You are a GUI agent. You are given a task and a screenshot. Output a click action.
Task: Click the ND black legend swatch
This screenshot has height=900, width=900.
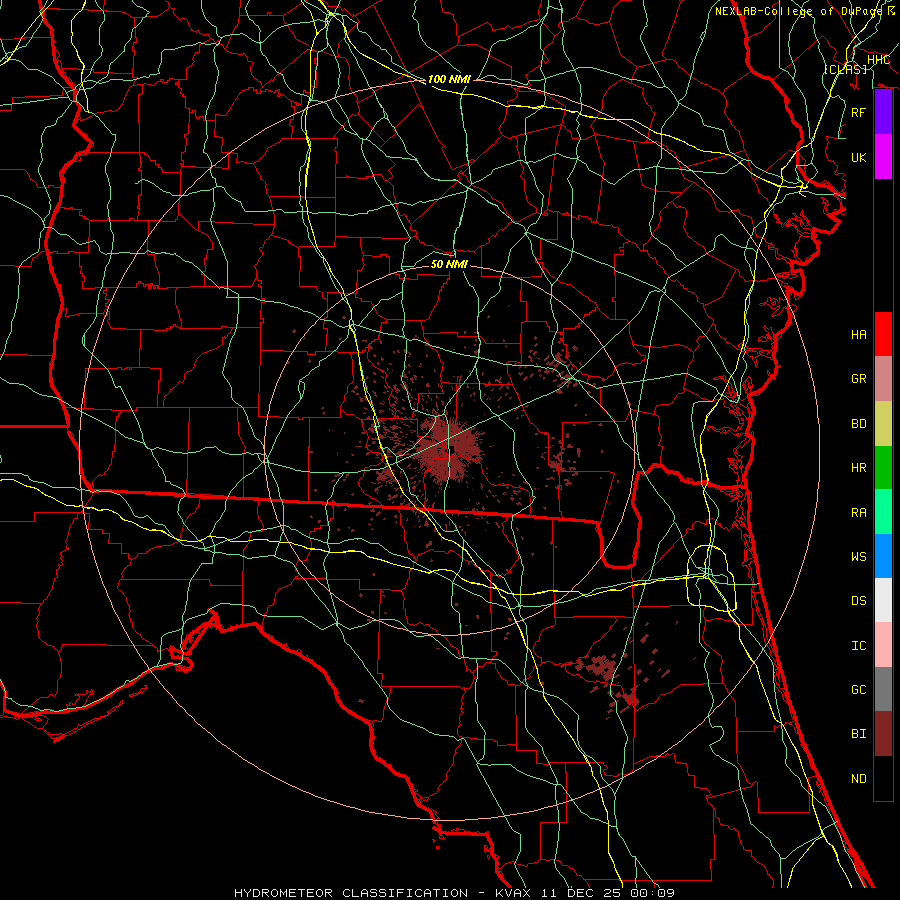coord(883,778)
